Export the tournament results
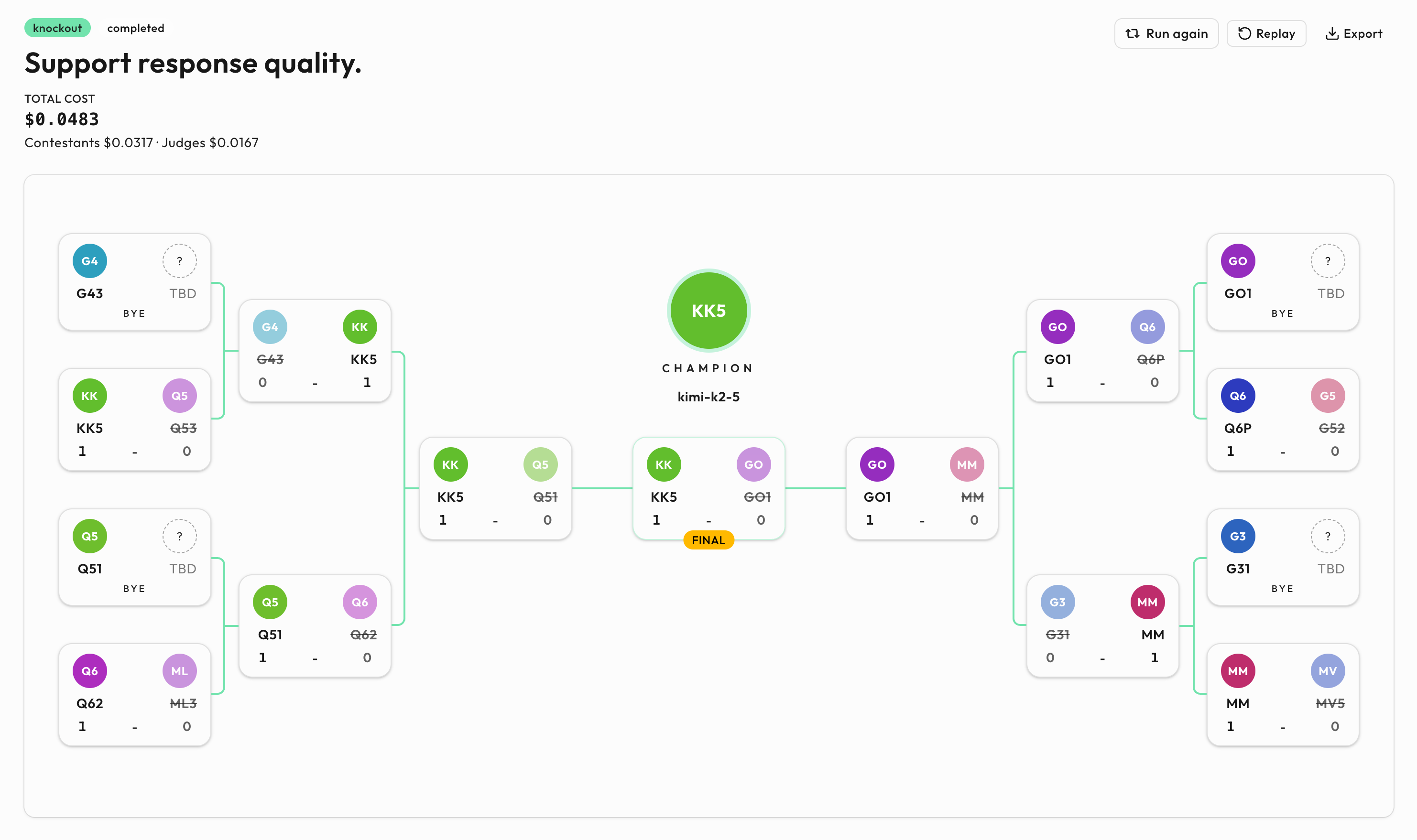 point(1353,34)
